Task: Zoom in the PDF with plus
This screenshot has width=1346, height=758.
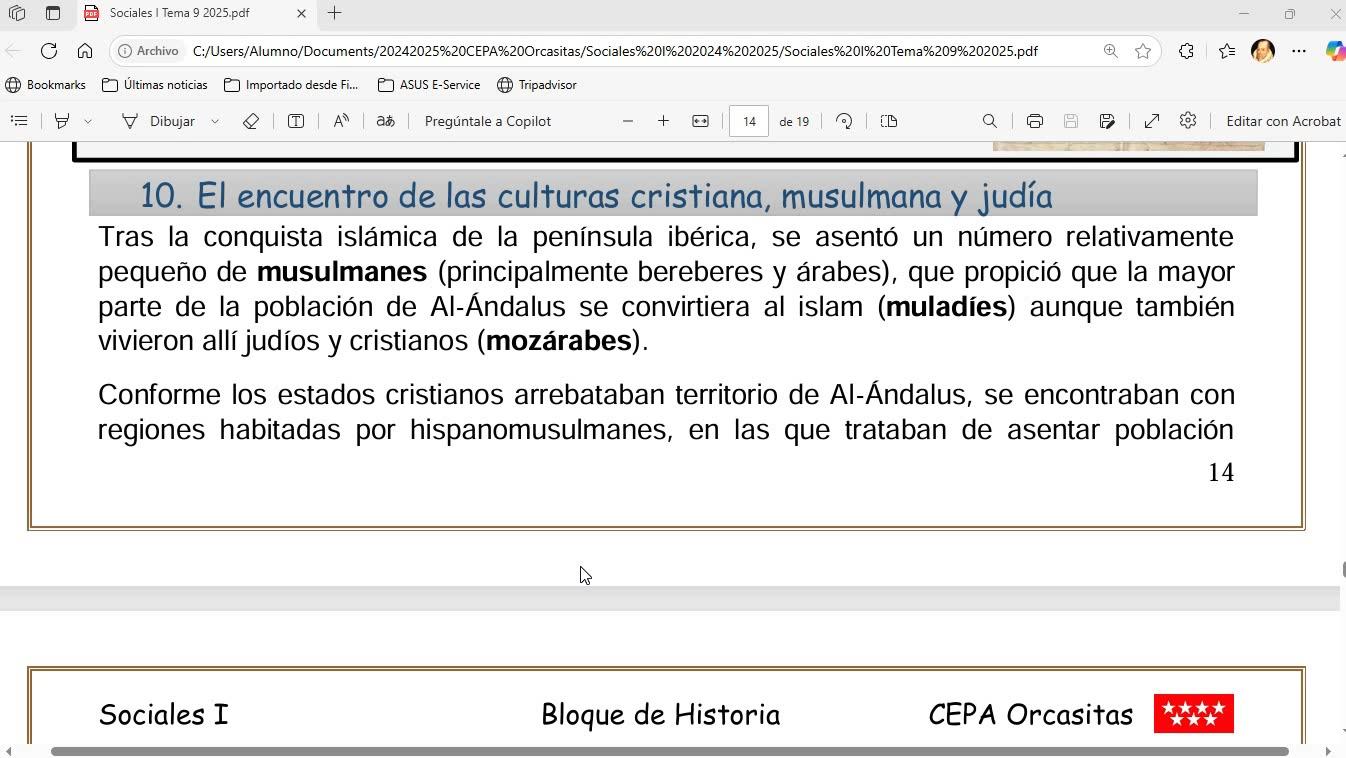Action: [663, 121]
